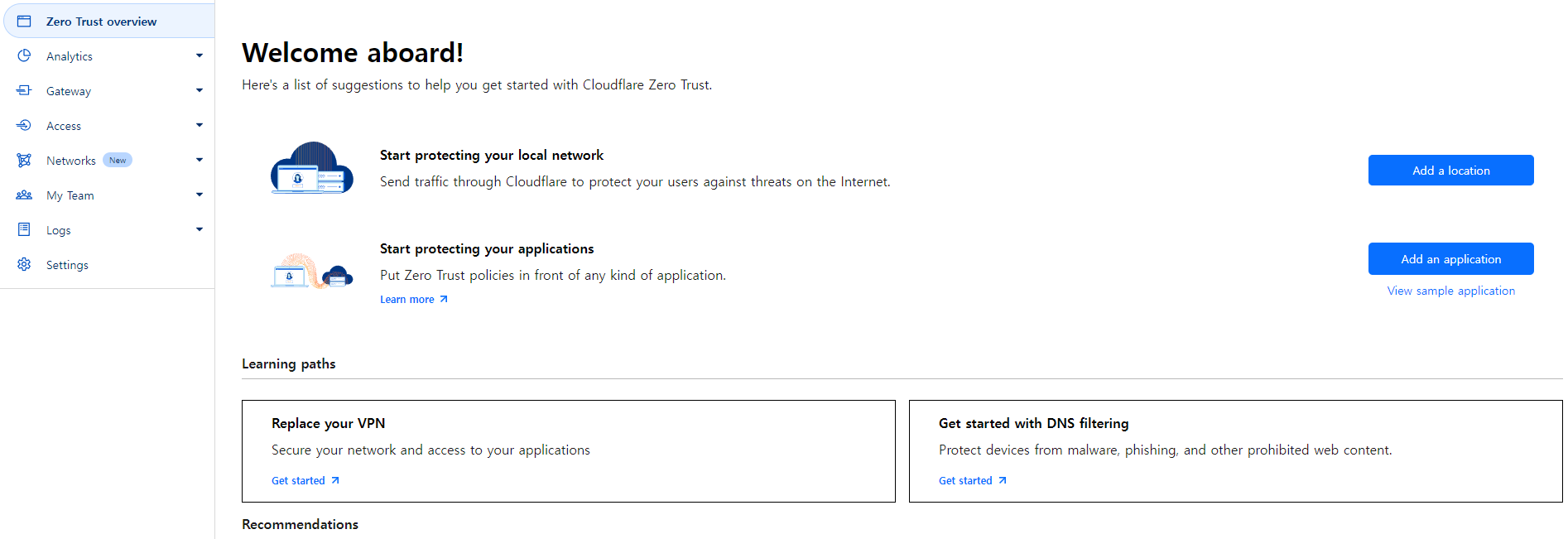Open the Gateway menu item
Viewport: 1568px width, 539px height.
click(x=108, y=91)
